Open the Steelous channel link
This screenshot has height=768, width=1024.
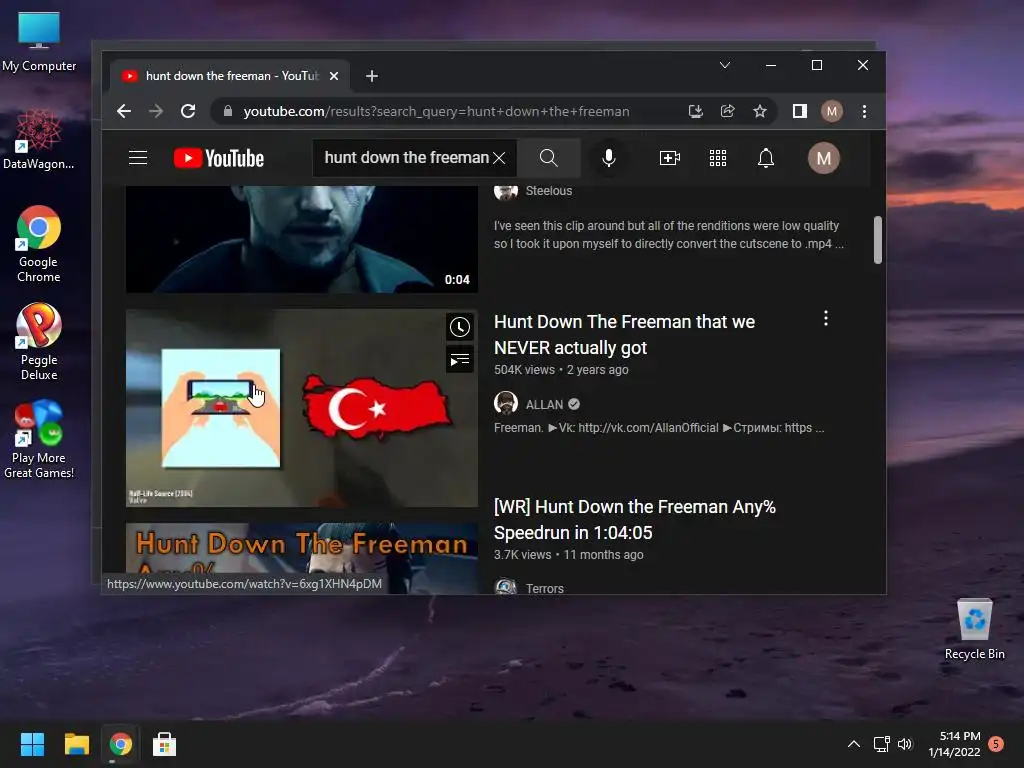549,191
